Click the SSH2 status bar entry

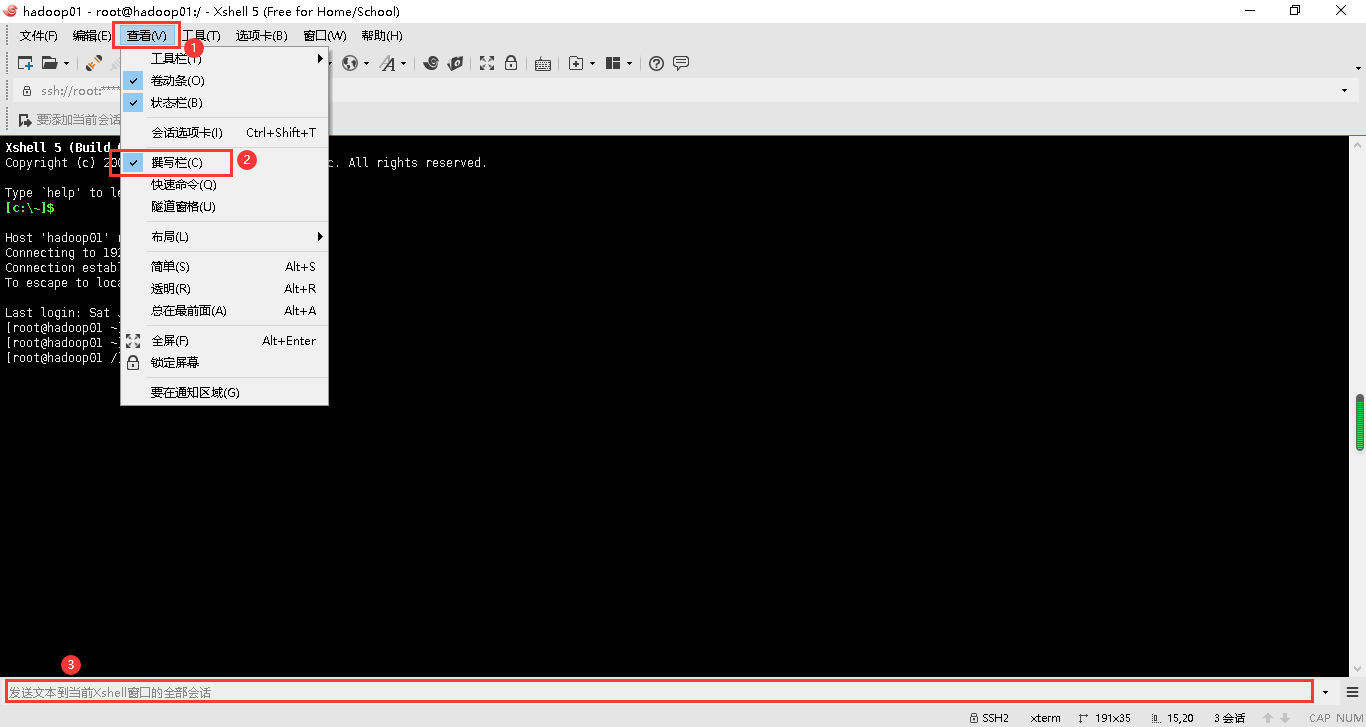click(x=989, y=718)
